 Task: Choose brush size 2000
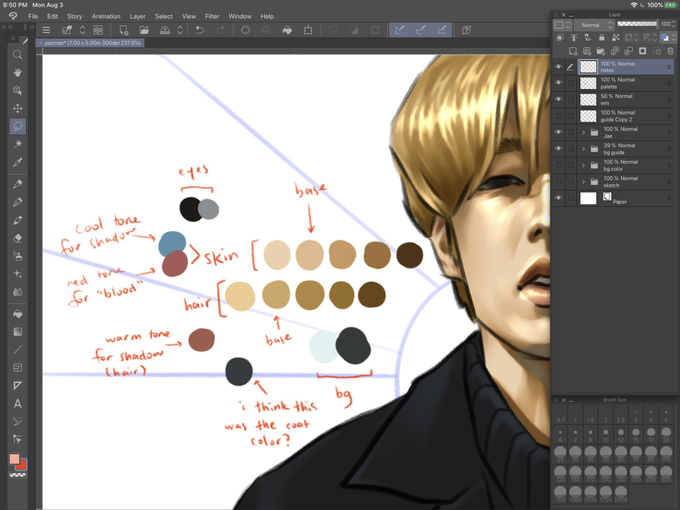[x=621, y=494]
